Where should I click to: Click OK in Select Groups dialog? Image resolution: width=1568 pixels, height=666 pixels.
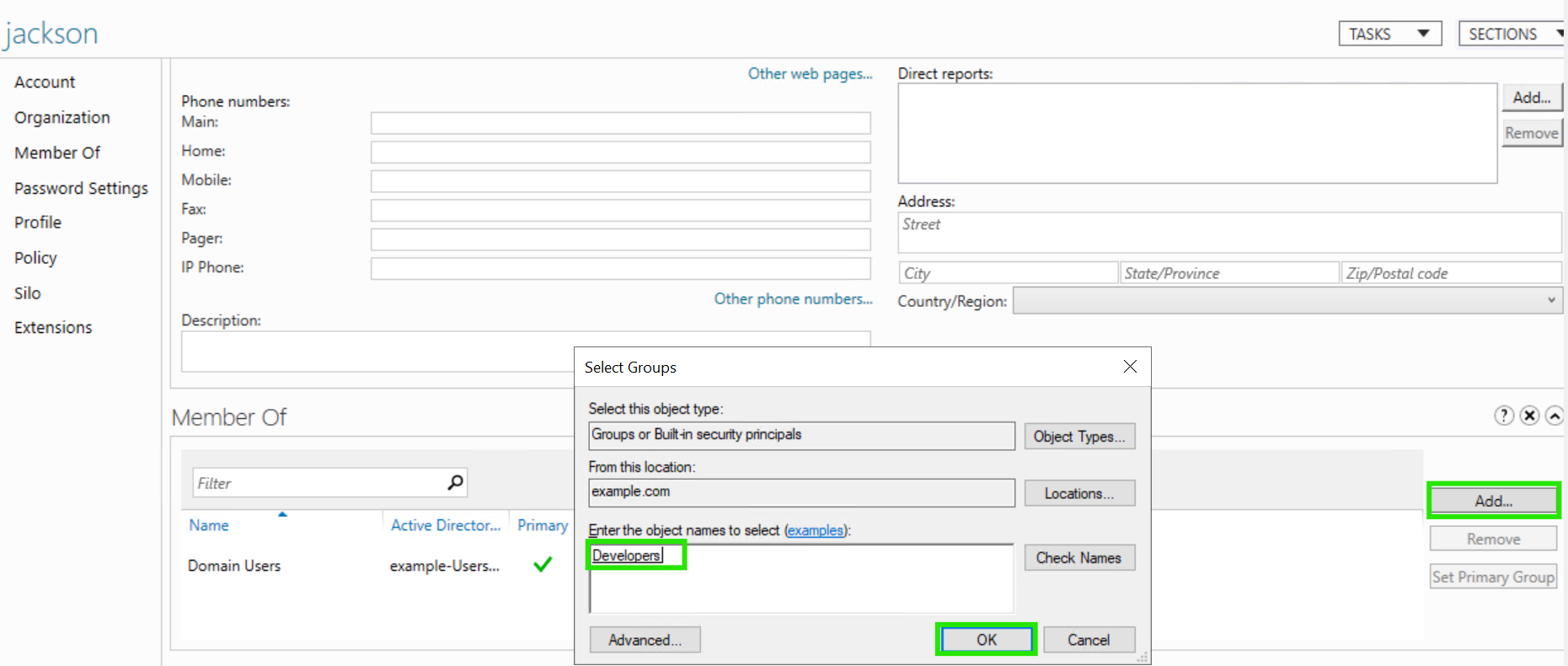pyautogui.click(x=986, y=640)
